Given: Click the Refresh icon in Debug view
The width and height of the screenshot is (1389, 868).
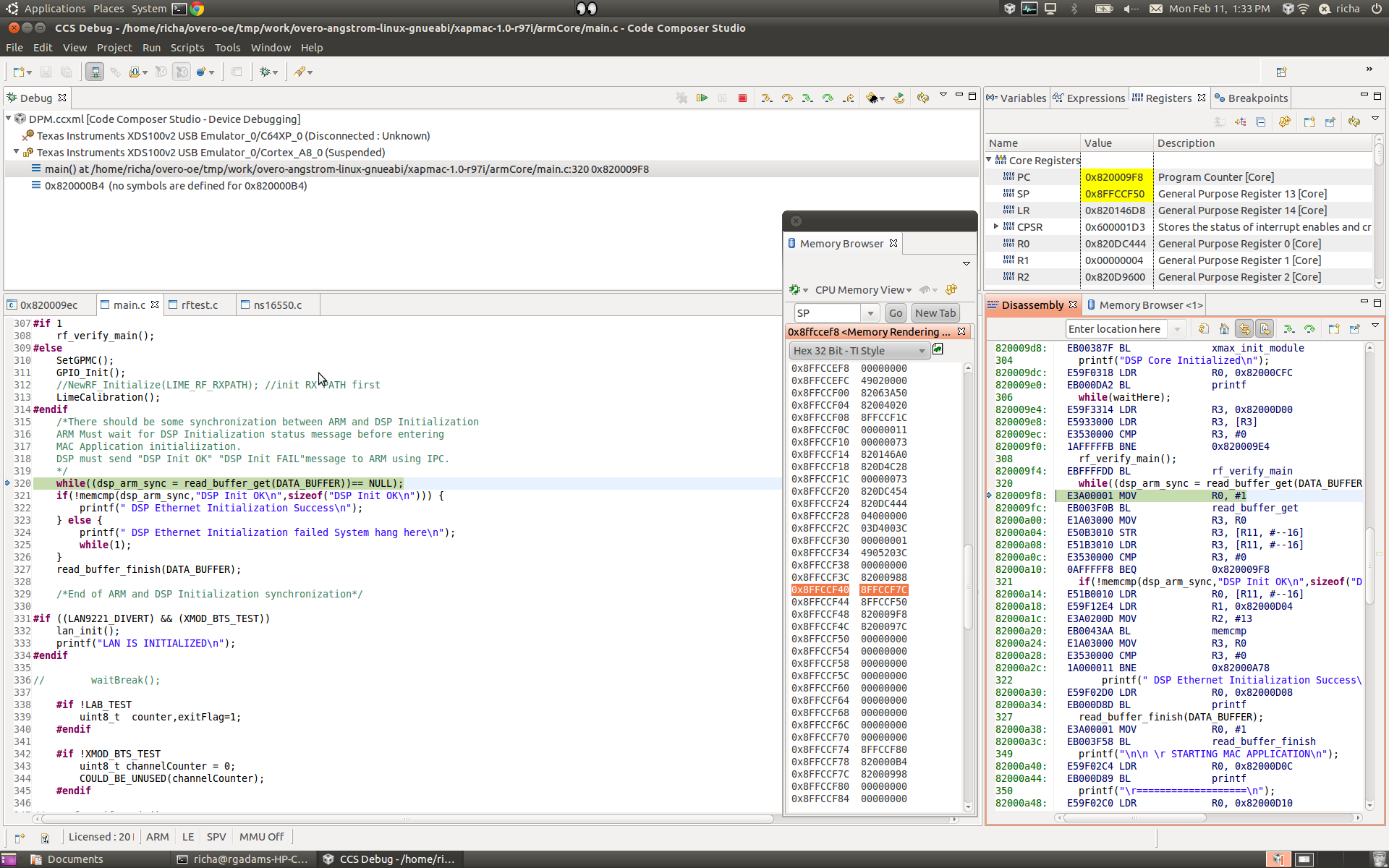Looking at the screenshot, I should pos(922,98).
